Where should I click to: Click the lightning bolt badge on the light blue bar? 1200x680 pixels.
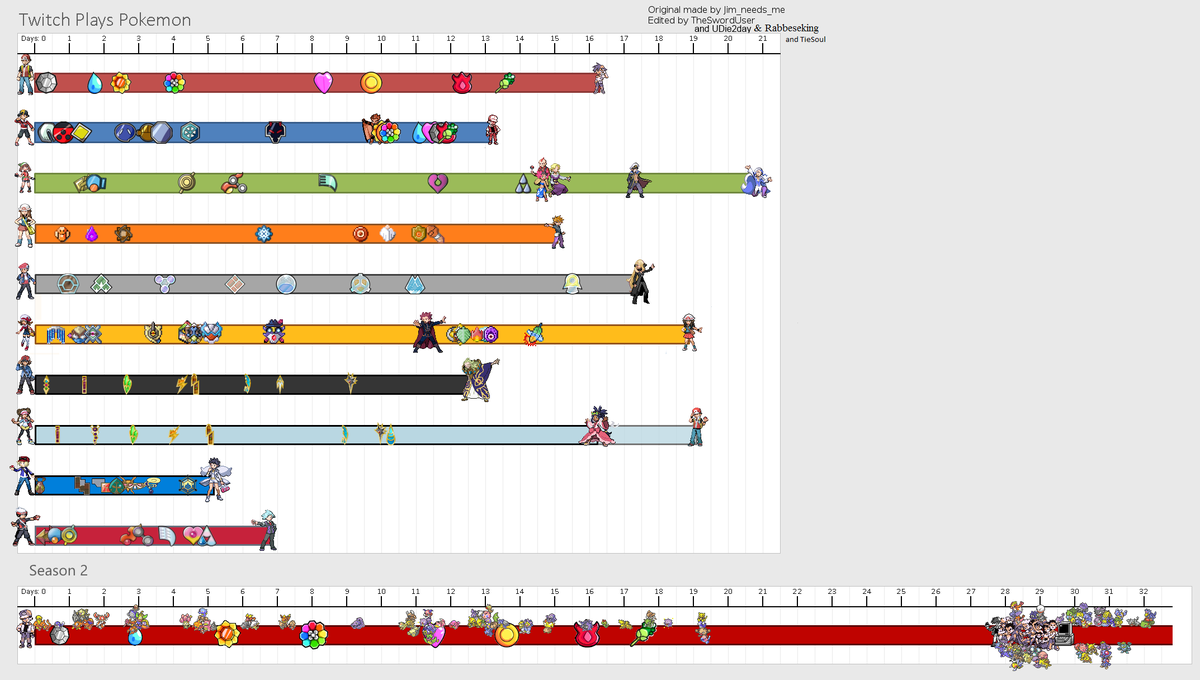(174, 434)
